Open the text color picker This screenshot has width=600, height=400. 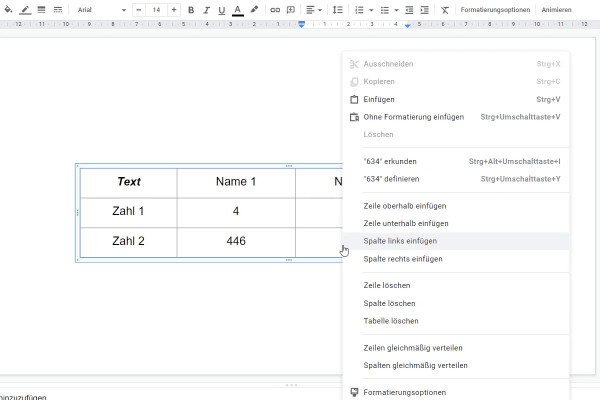pos(238,10)
